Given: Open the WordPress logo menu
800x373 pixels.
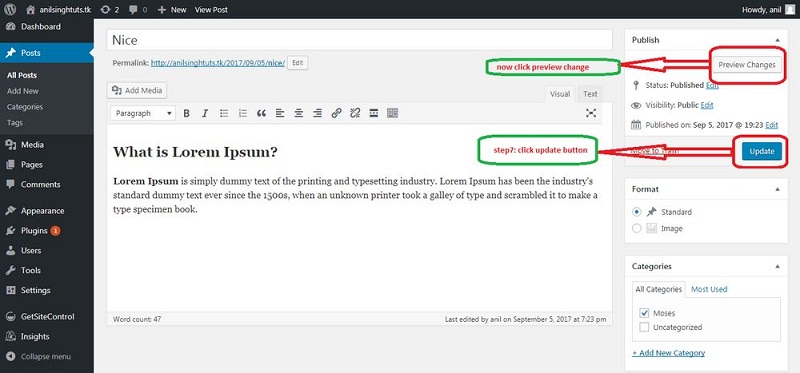Looking at the screenshot, I should pos(10,9).
